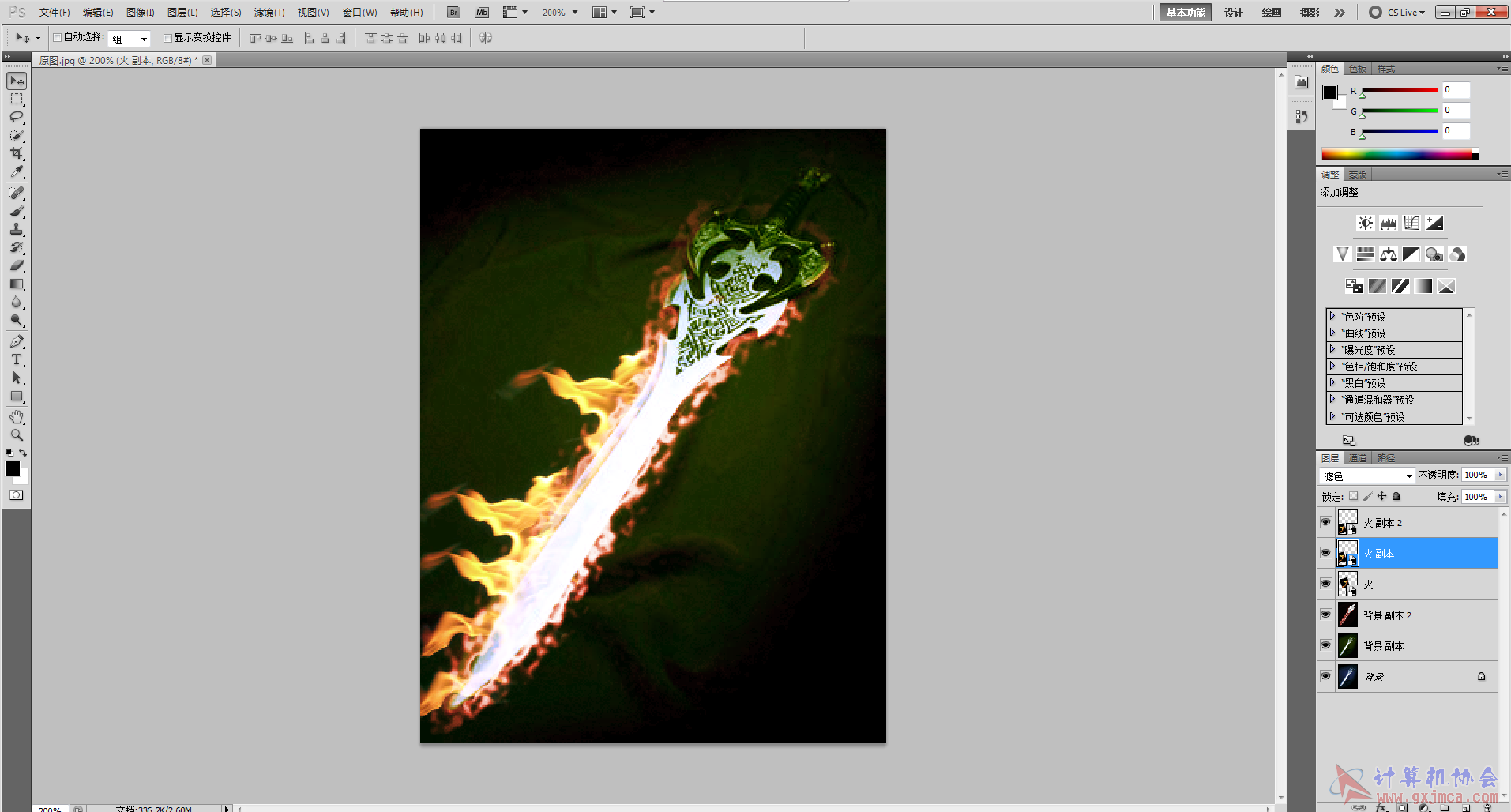Screen dimensions: 1511x812
Task: Hide the 火 layer
Action: 1326,584
